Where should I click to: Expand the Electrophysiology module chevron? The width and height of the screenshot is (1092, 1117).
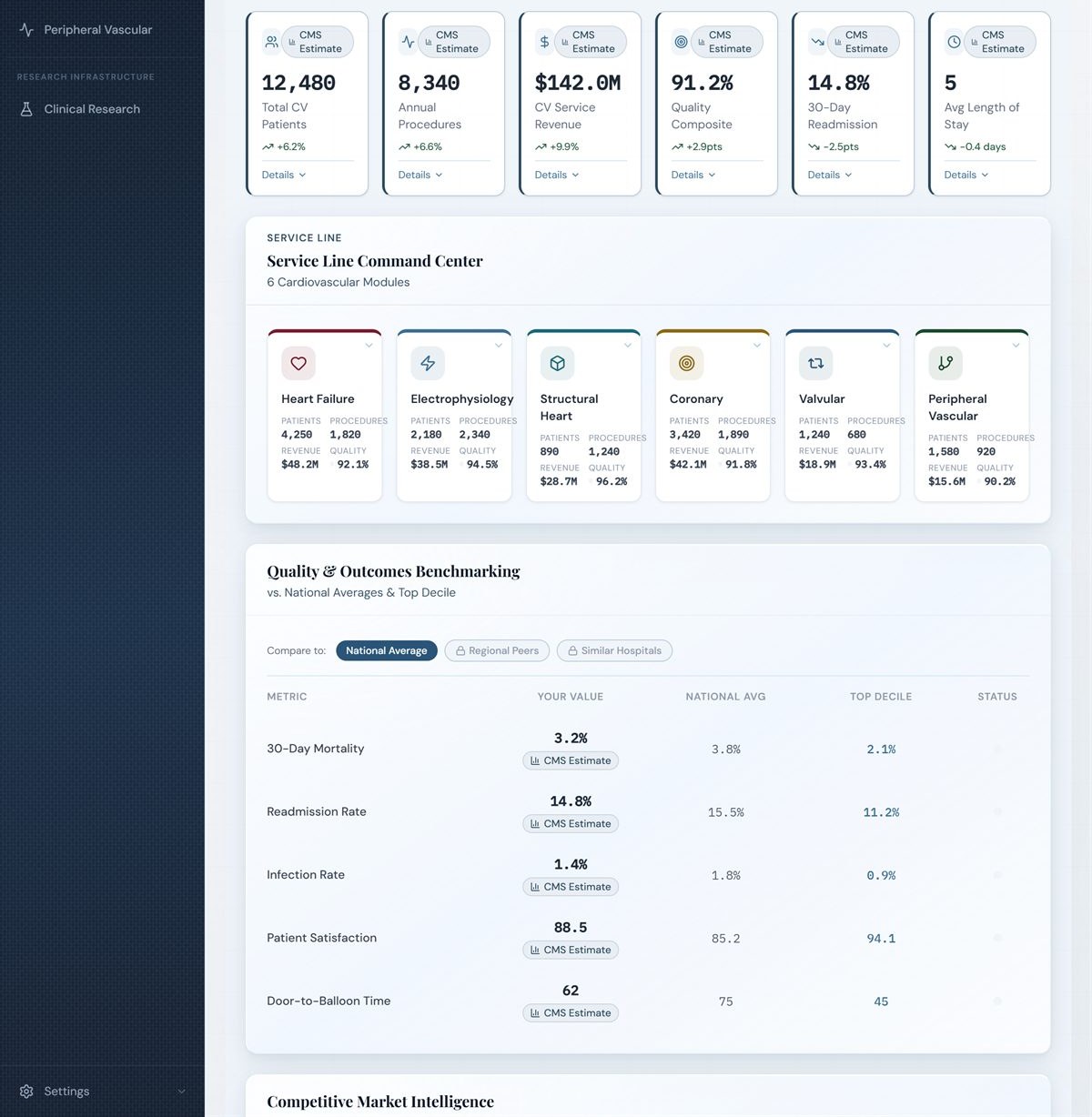(499, 346)
